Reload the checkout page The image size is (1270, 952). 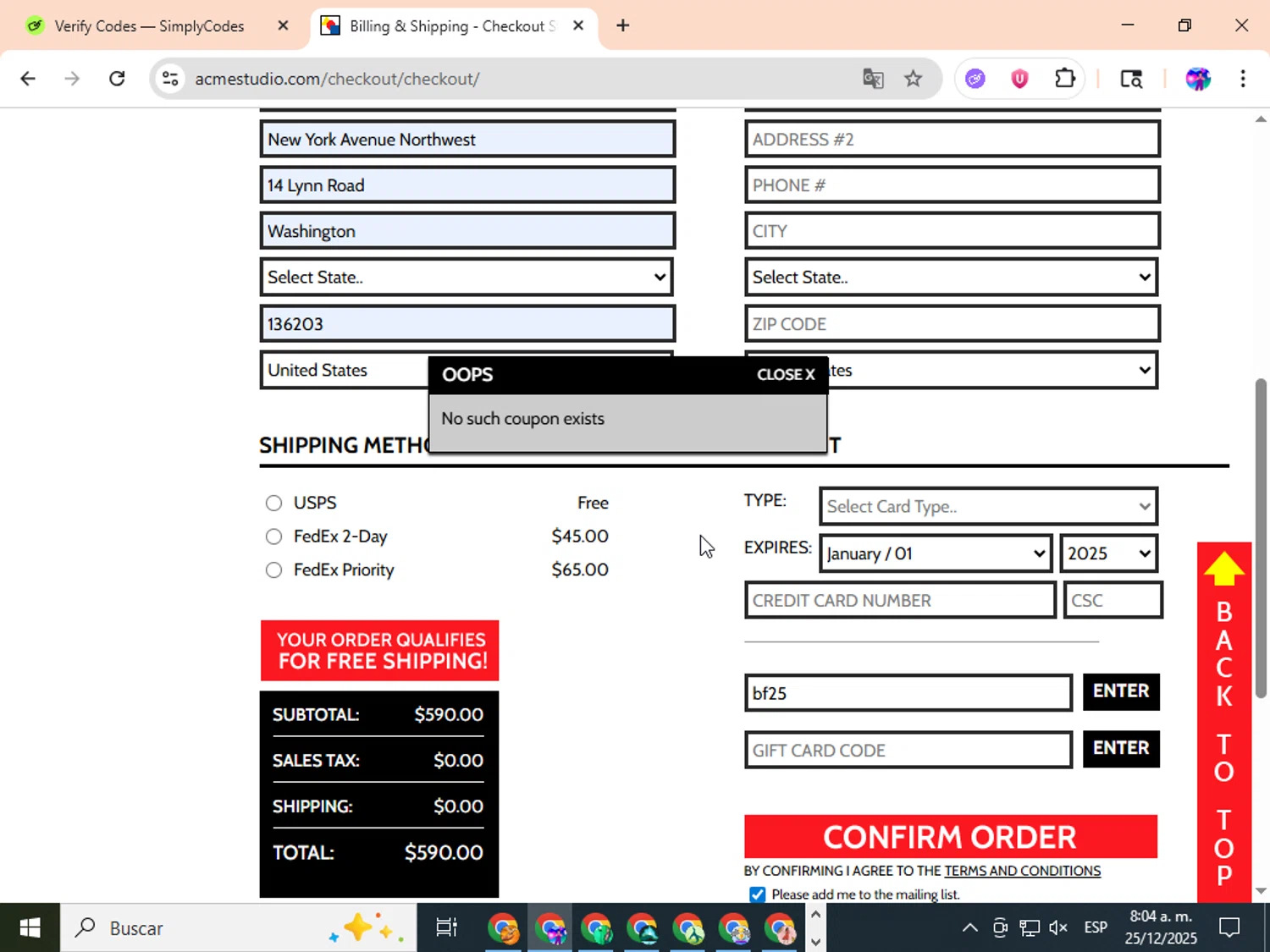[x=117, y=79]
